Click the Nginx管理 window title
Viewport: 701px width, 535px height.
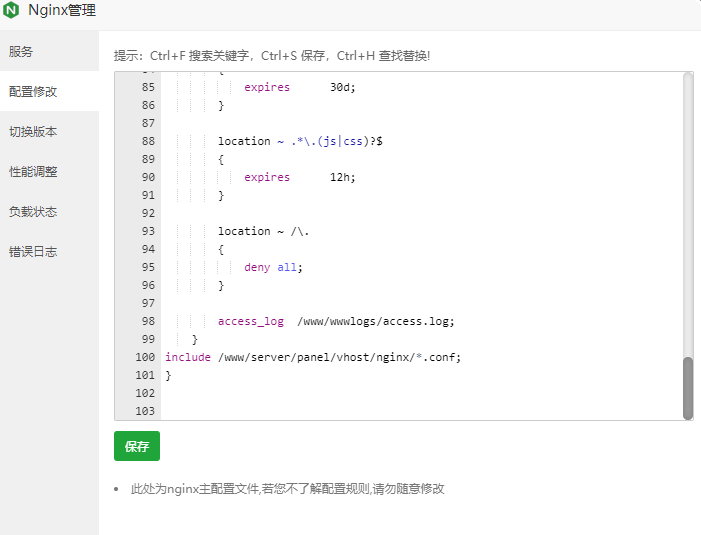point(62,10)
